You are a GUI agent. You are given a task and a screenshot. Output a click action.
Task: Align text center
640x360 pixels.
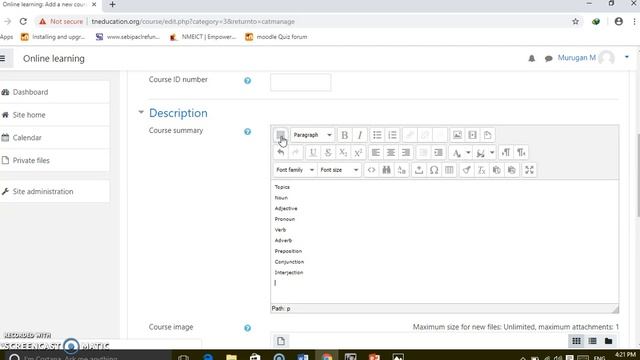coord(391,153)
